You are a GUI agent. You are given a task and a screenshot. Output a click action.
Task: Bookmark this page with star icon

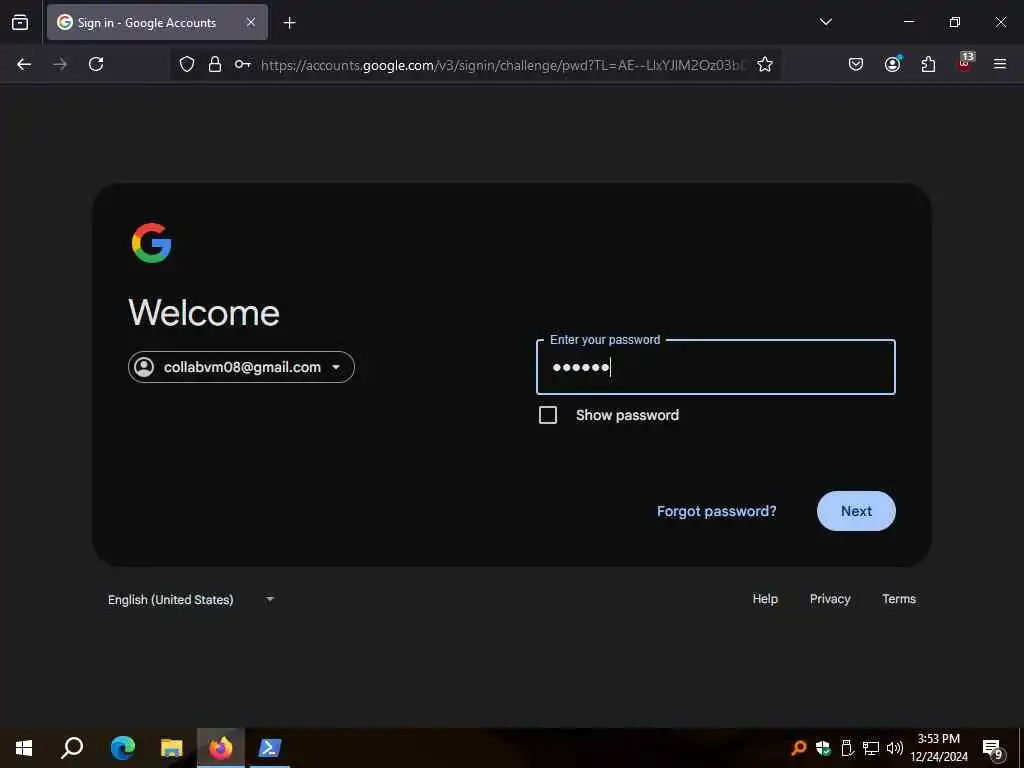765,64
